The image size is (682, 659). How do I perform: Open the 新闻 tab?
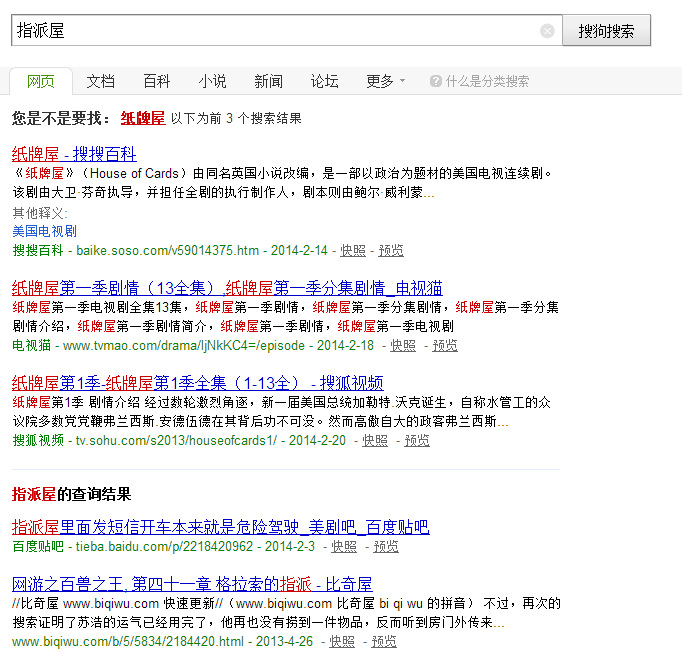click(268, 81)
